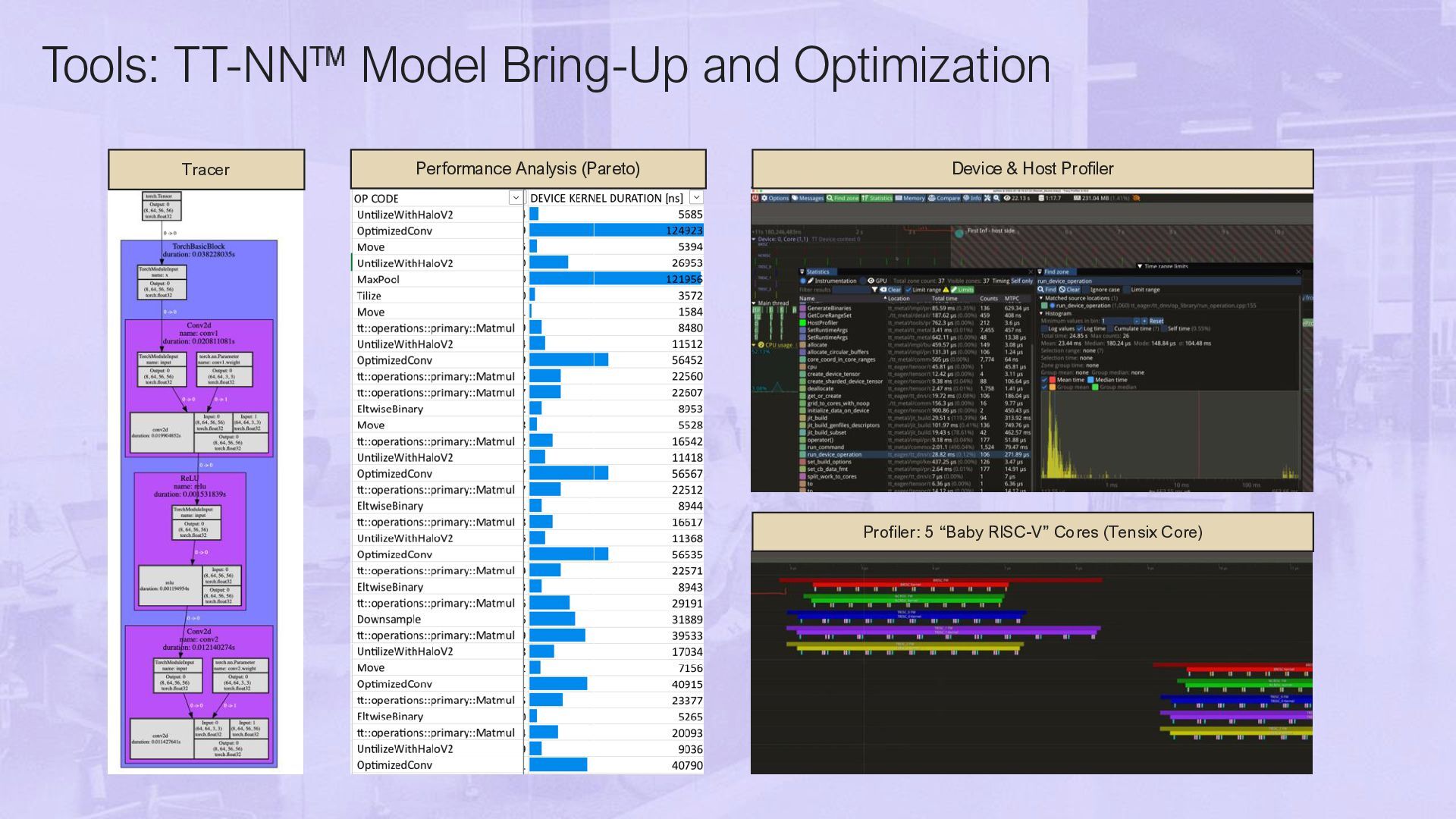Image resolution: width=1456 pixels, height=819 pixels.
Task: Open the Messages panel icon
Action: click(808, 198)
